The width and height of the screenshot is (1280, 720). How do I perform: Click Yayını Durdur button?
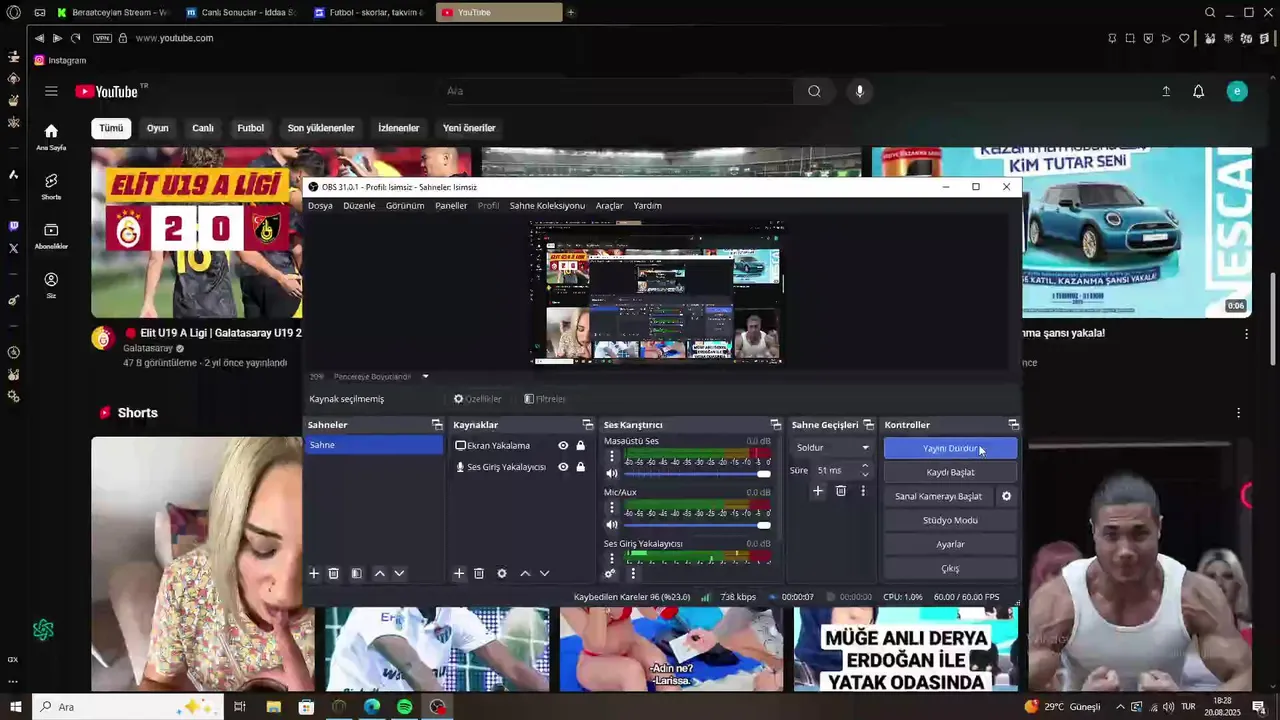950,449
